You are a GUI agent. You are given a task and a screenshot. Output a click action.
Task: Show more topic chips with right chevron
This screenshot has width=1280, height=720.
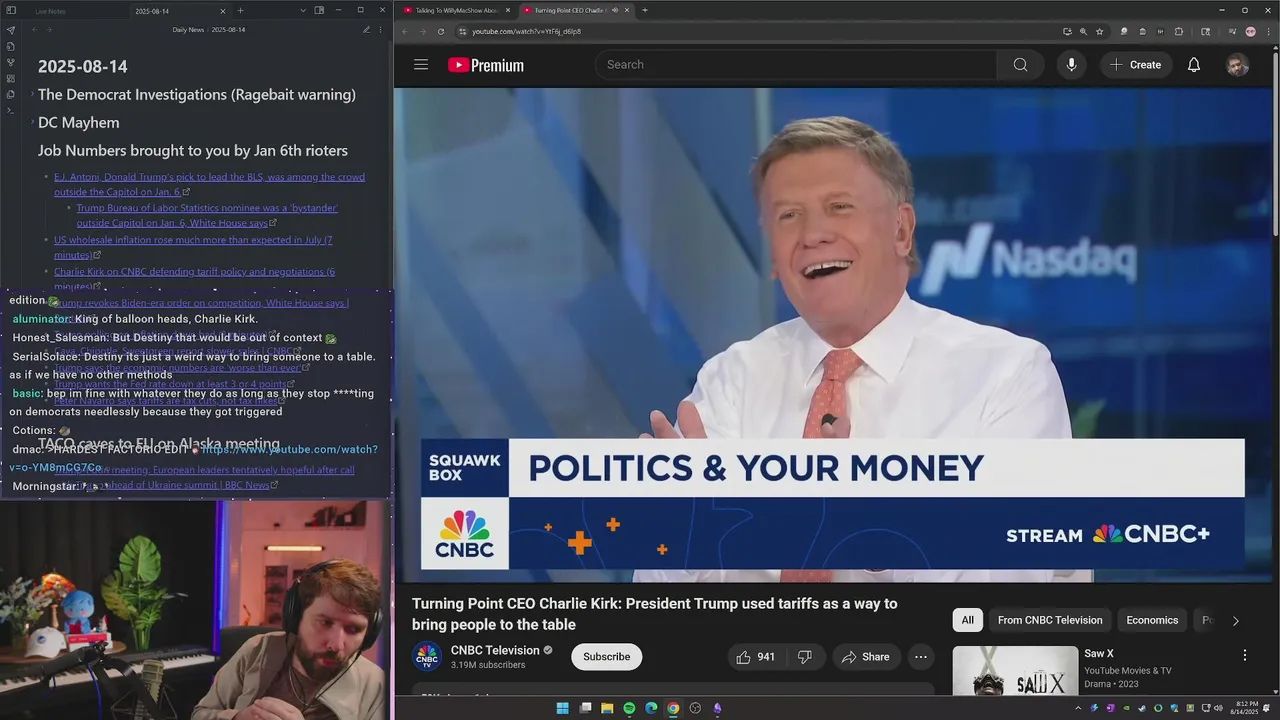click(x=1235, y=620)
